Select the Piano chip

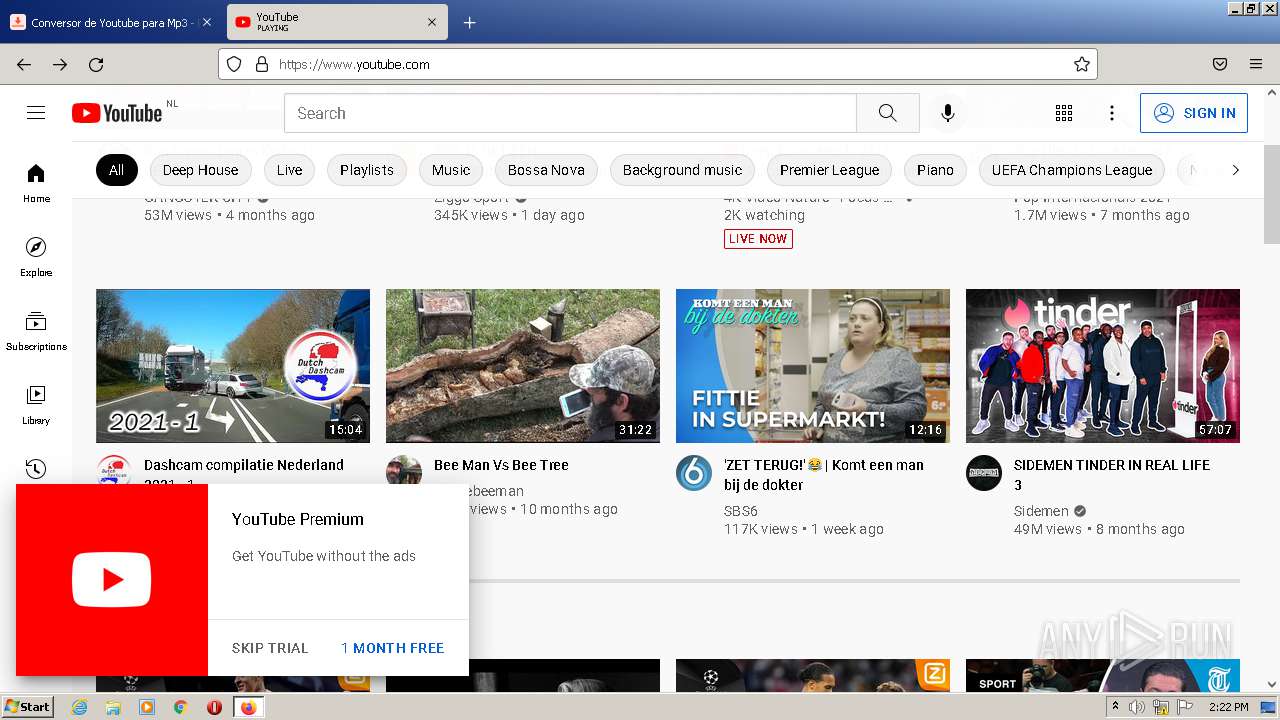click(x=935, y=170)
